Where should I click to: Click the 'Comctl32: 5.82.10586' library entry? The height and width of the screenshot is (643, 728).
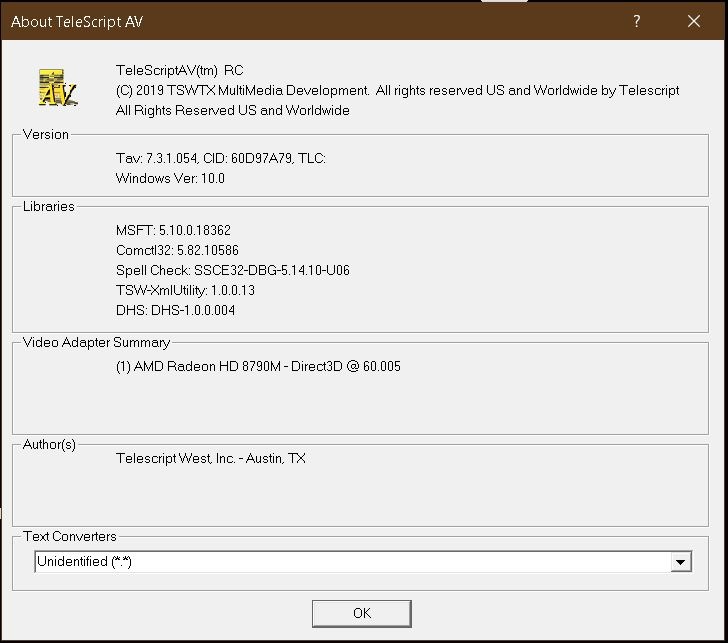point(177,250)
